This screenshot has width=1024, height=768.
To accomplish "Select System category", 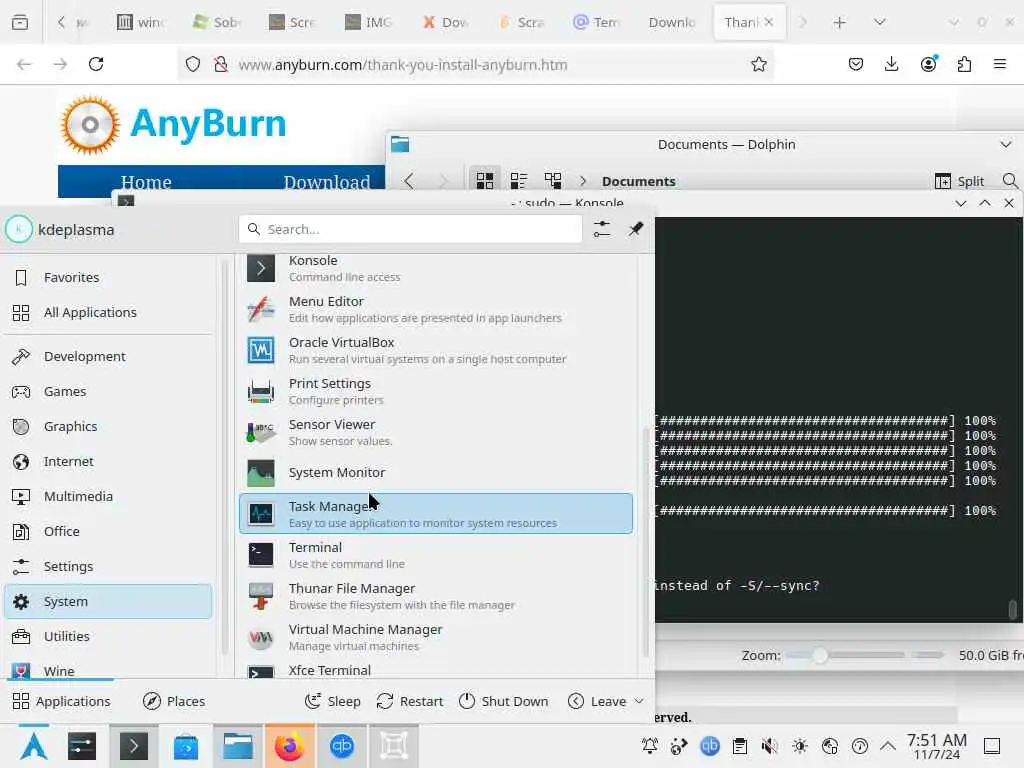I will [108, 601].
